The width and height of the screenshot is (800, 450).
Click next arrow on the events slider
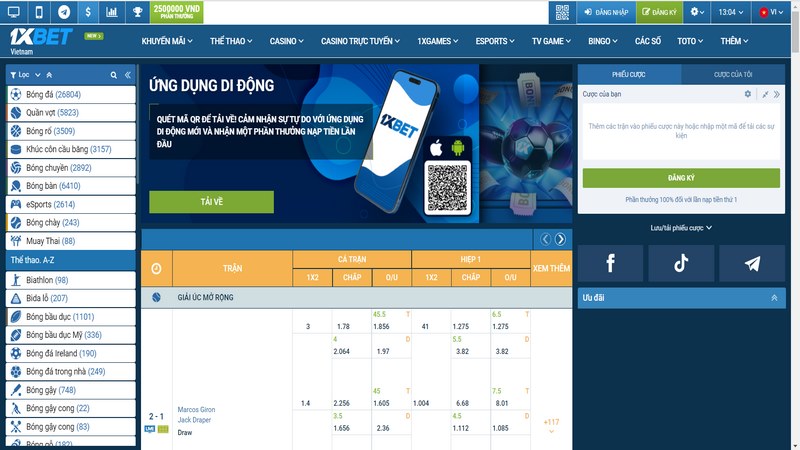coord(561,239)
